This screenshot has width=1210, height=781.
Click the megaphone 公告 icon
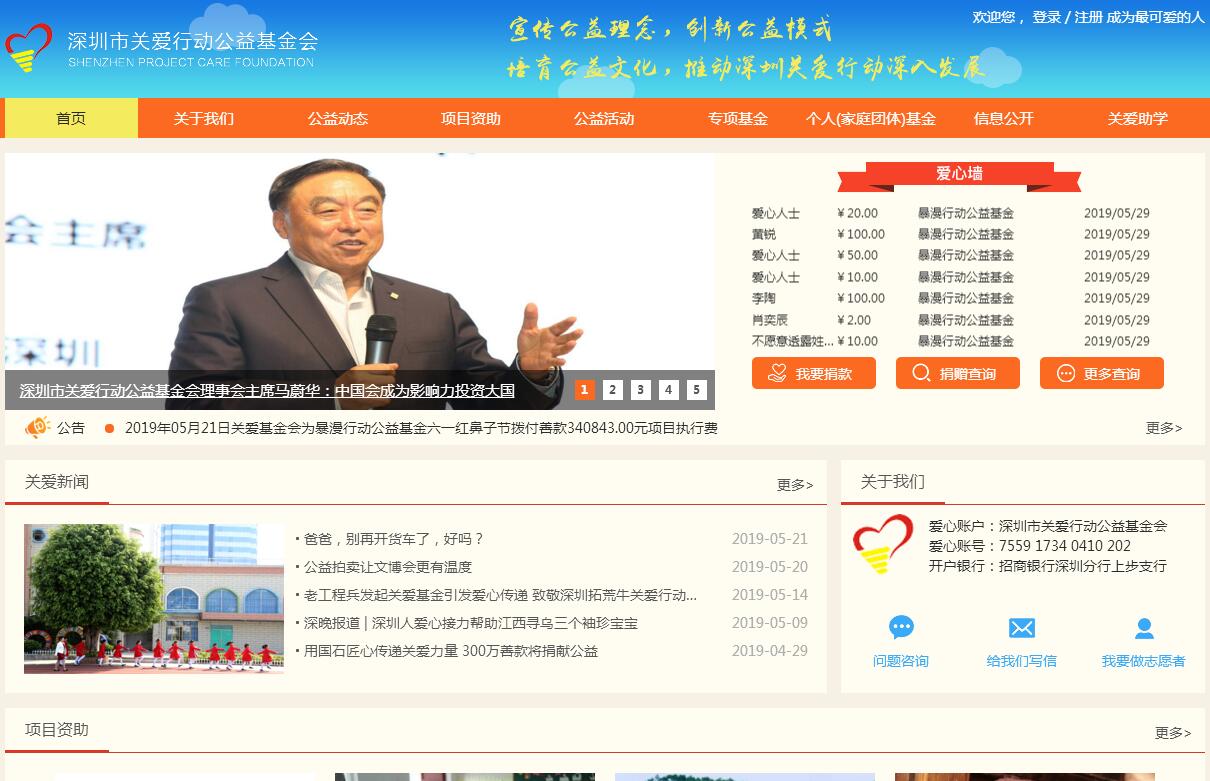38,428
